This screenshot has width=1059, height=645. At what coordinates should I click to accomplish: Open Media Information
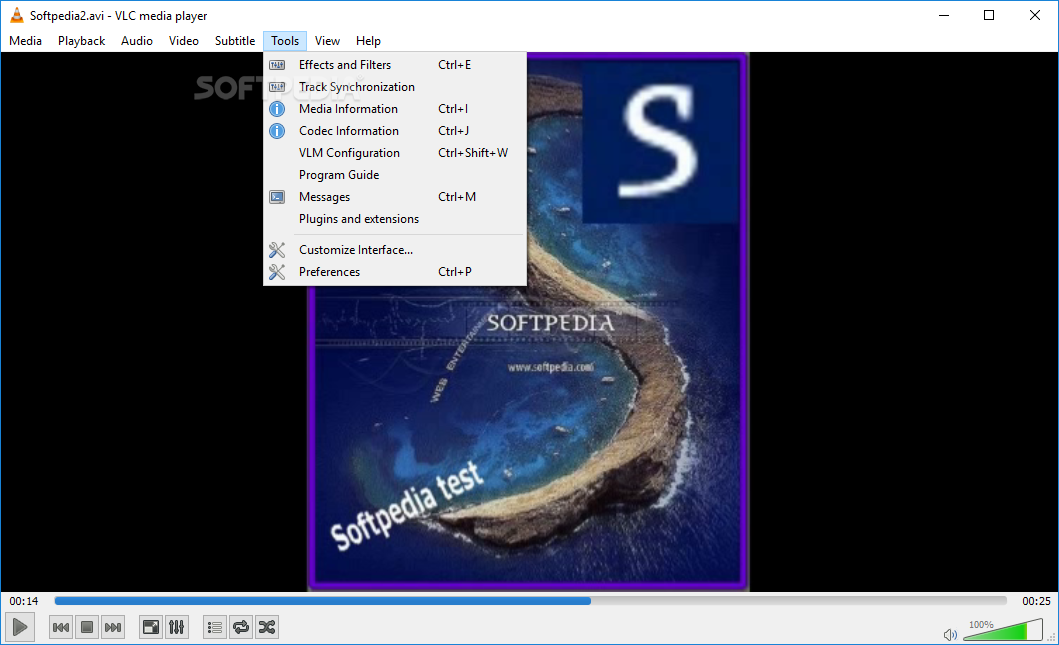(x=394, y=109)
